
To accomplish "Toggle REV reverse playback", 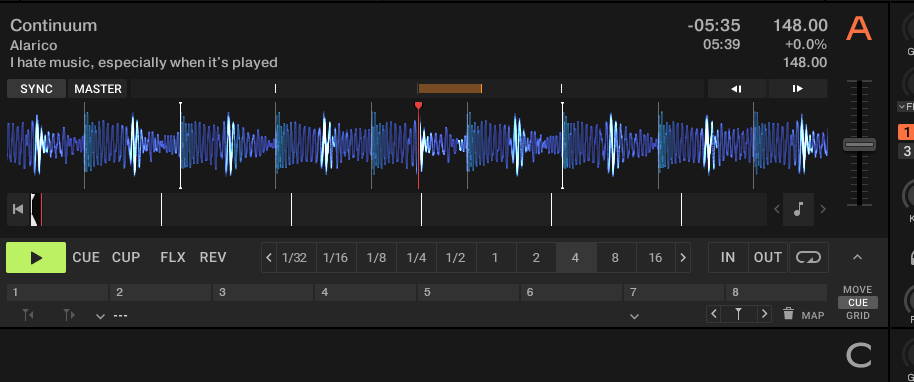I will 213,258.
